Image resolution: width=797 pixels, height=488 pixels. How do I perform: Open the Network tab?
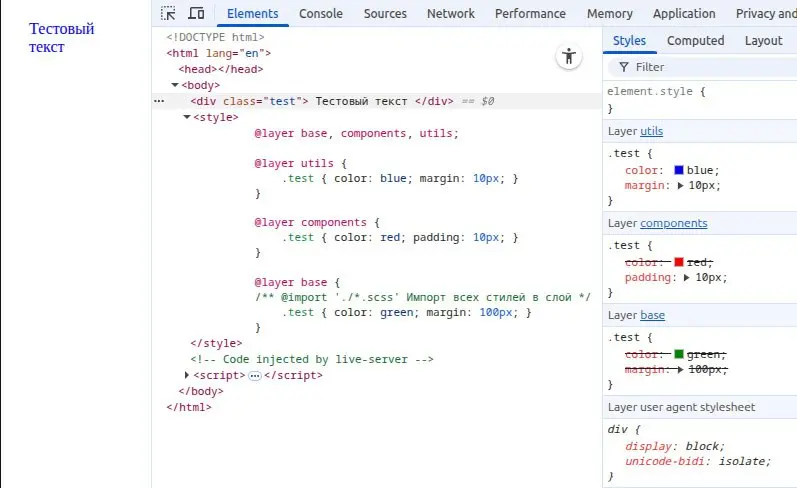tap(451, 14)
